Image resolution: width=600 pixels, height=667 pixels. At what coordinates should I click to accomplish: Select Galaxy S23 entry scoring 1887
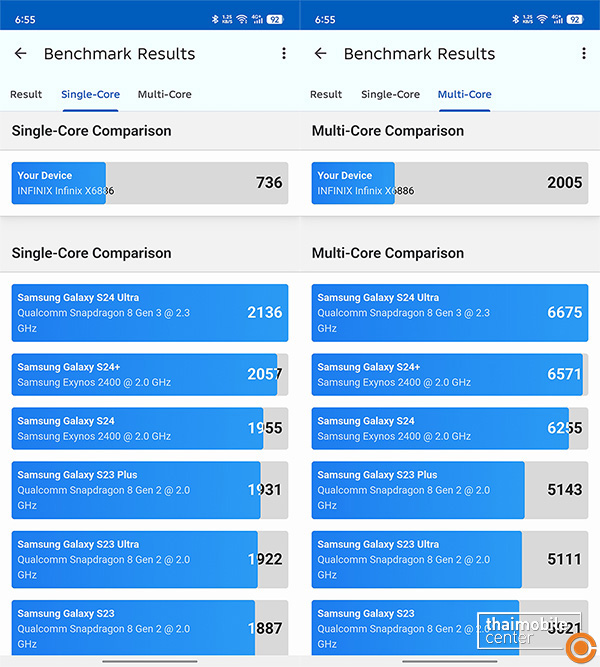coord(150,628)
